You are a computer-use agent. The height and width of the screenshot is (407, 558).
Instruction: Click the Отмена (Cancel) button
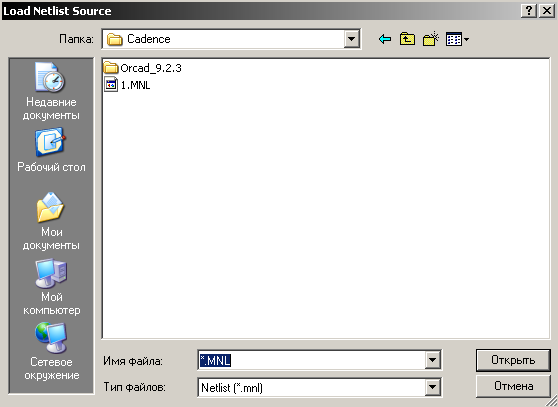(x=513, y=386)
